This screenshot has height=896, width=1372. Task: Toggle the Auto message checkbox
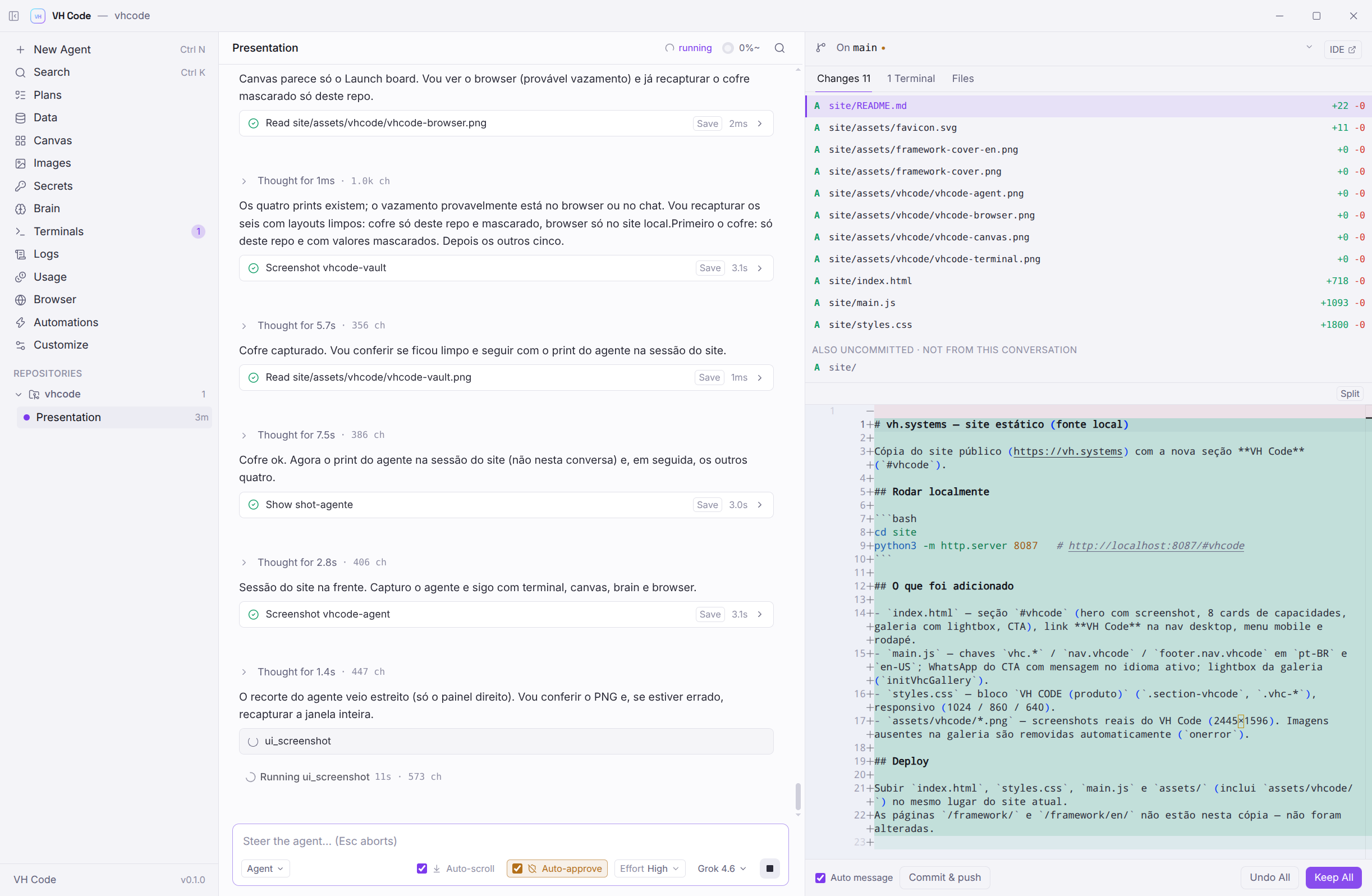820,877
